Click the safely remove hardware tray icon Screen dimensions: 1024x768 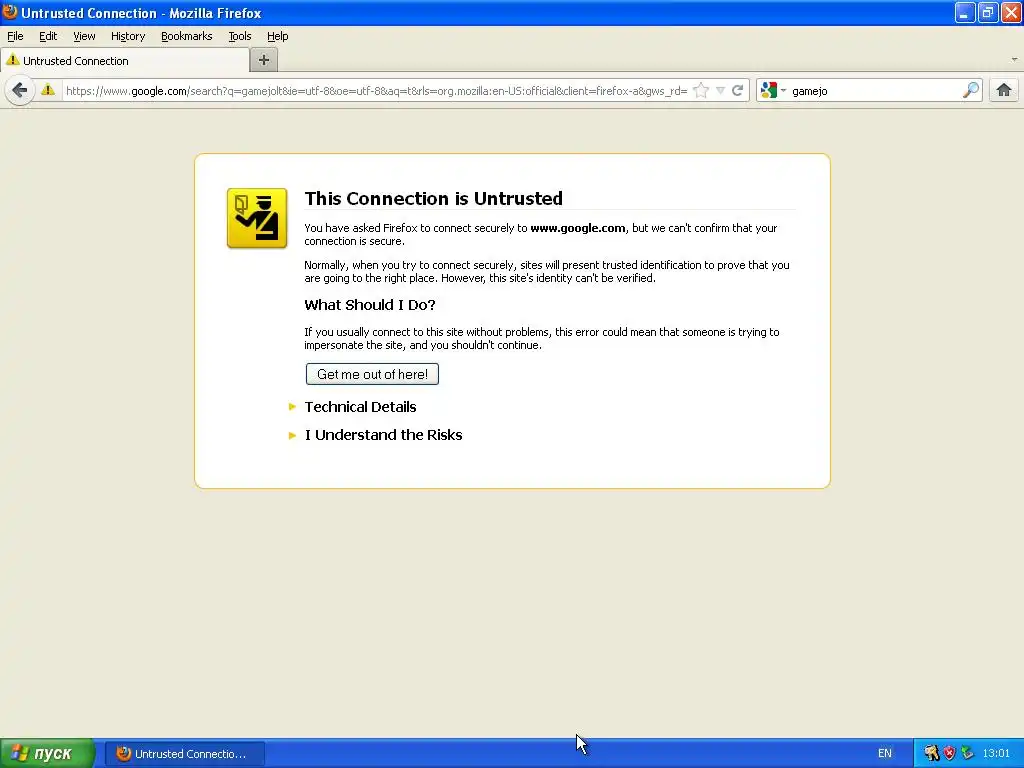pos(967,753)
